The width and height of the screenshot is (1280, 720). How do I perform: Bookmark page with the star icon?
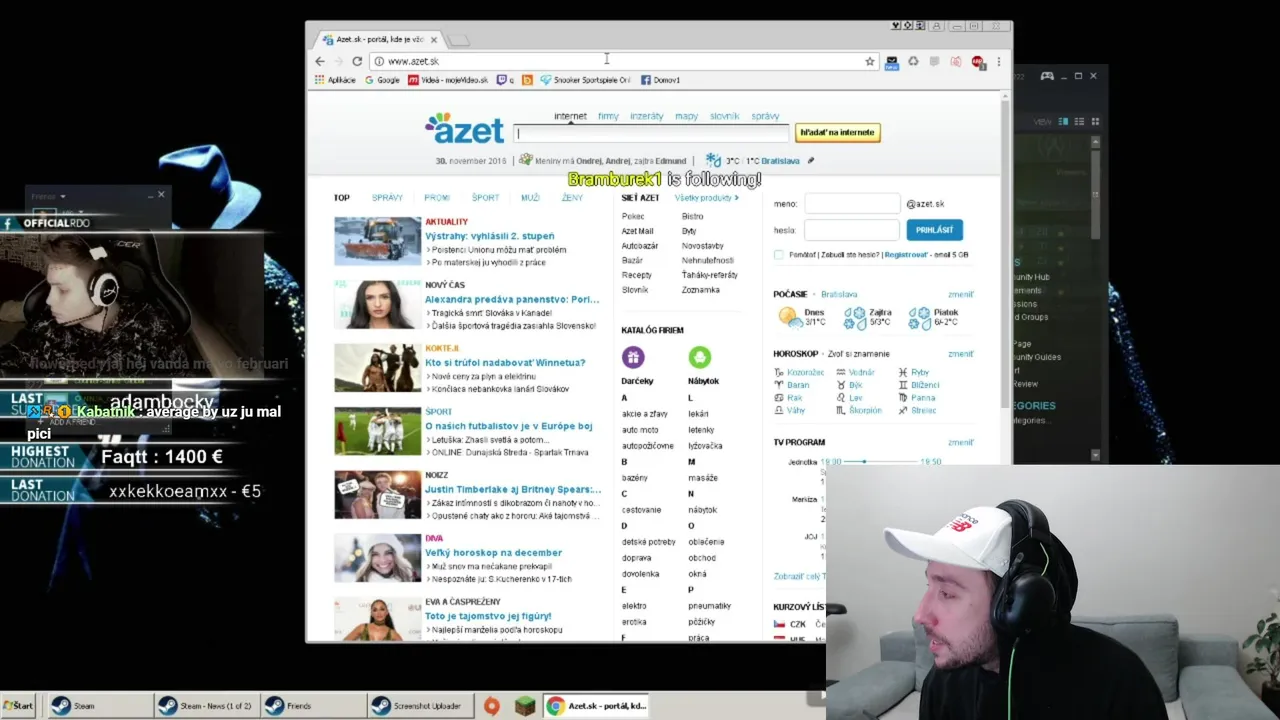point(870,61)
